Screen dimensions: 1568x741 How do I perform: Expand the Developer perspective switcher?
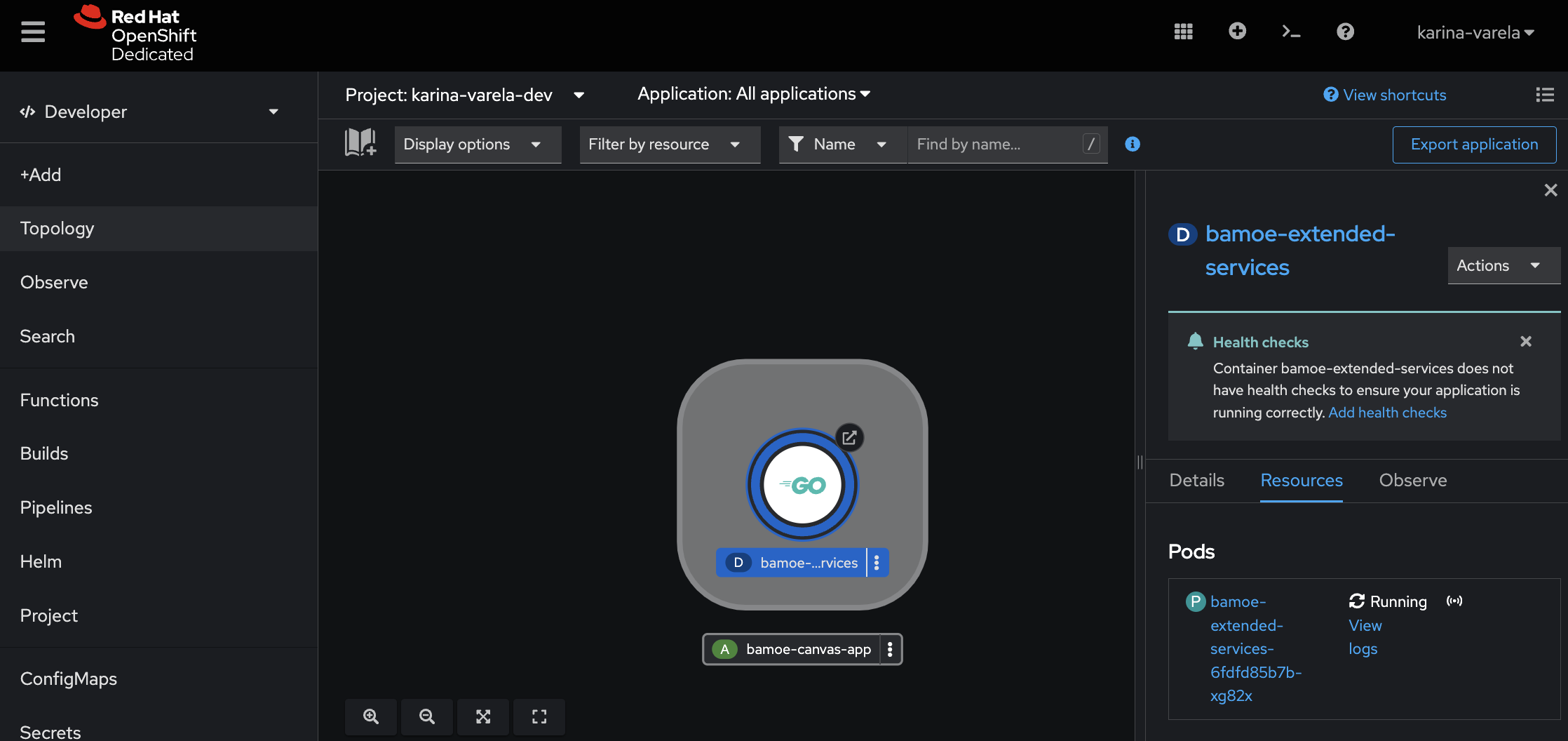pos(149,112)
